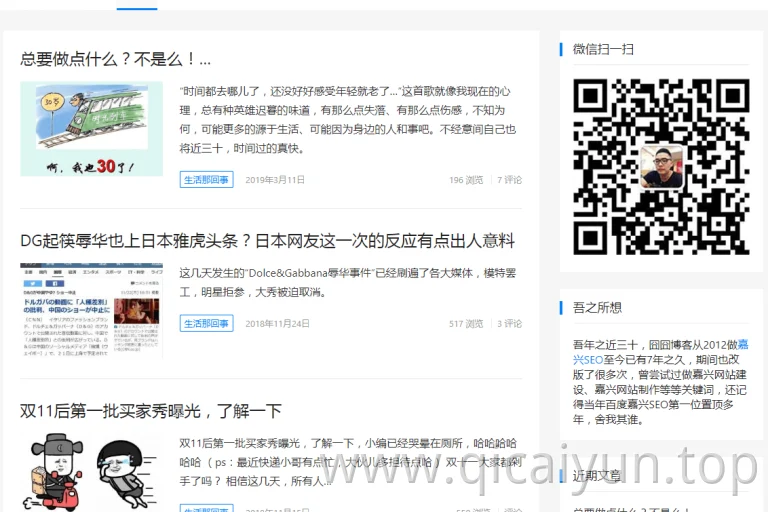768x512 pixels.
Task: Click the WeChat QR code image
Action: pos(661,167)
